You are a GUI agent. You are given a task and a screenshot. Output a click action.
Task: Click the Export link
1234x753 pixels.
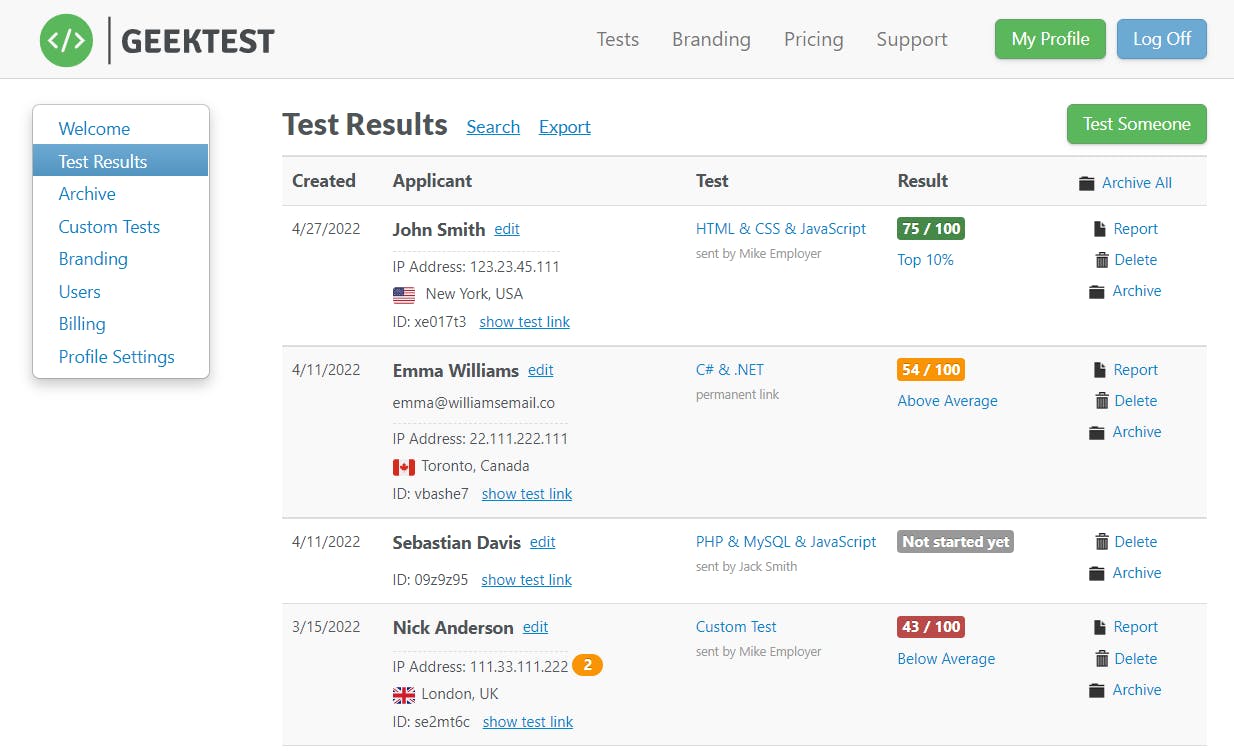(564, 127)
